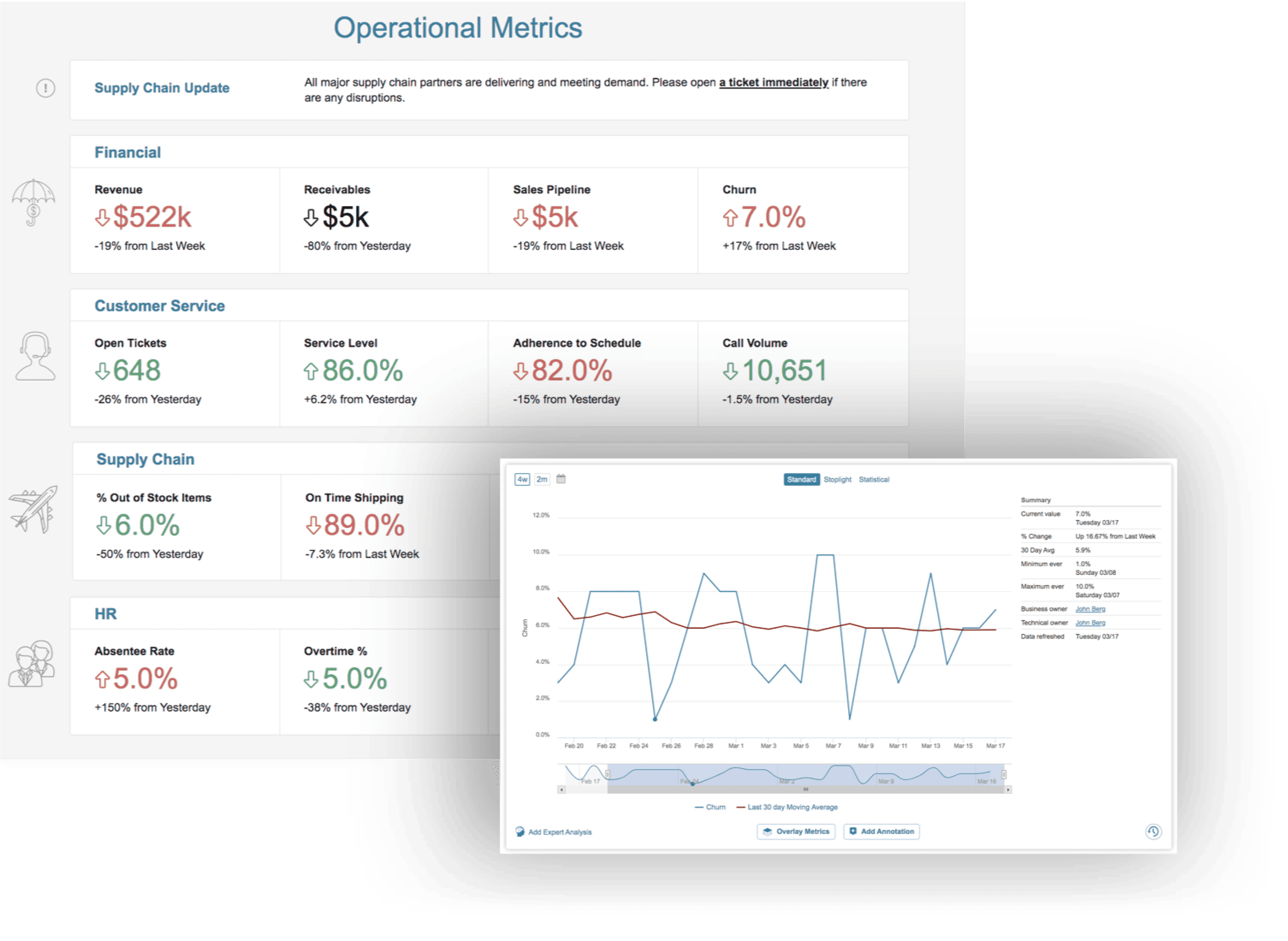The image size is (1288, 941).
Task: Open the 'a ticket immediately' link
Action: (773, 83)
